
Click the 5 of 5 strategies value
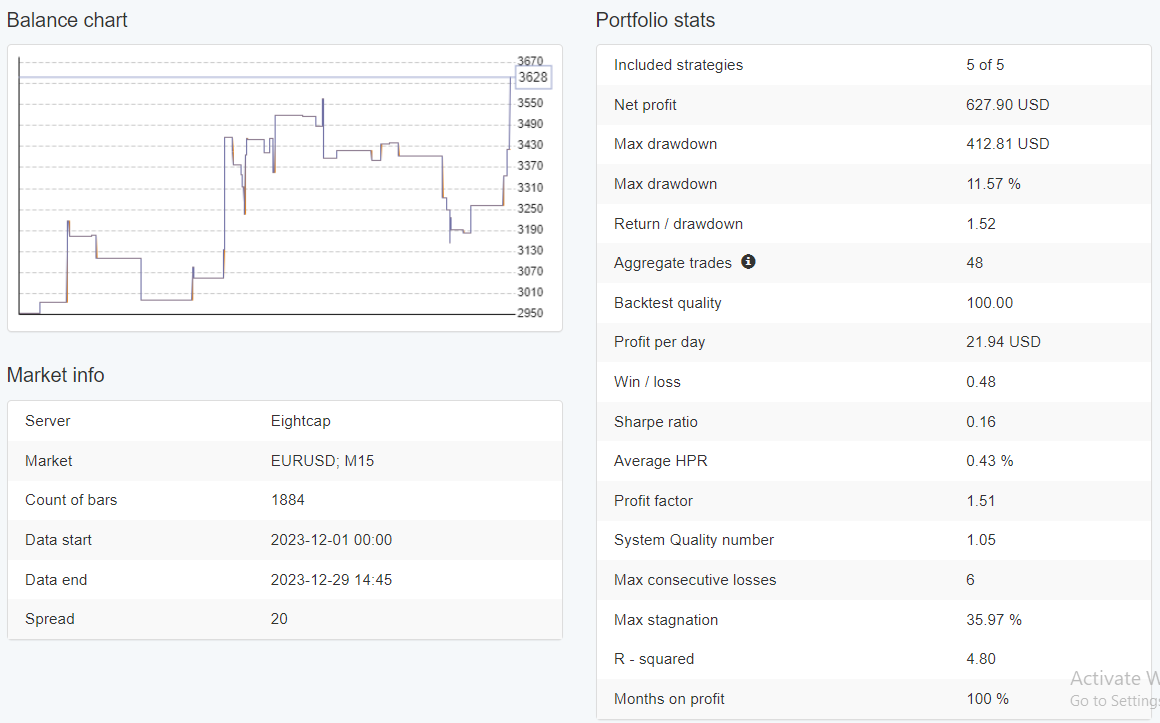coord(985,65)
